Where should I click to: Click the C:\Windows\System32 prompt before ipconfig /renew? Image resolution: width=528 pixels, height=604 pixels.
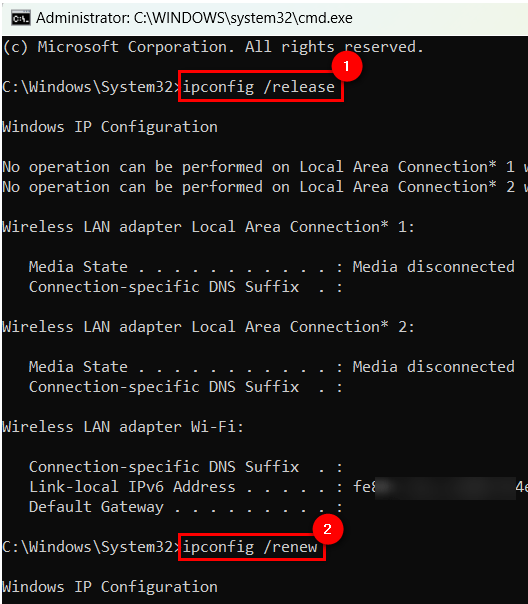(90, 547)
